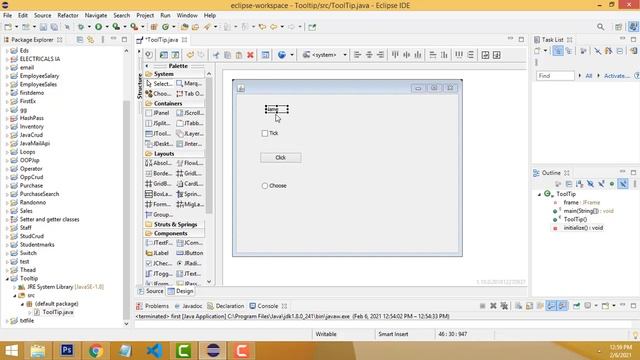Click Link with Editor icon in Package Explorer

(91, 40)
